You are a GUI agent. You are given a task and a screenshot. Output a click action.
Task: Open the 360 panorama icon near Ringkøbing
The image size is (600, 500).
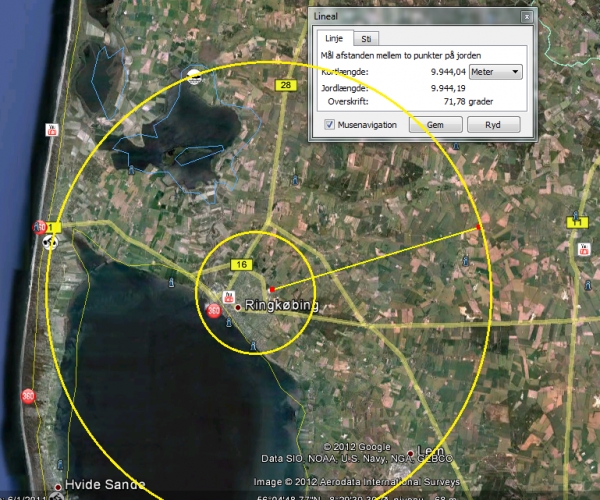click(213, 311)
